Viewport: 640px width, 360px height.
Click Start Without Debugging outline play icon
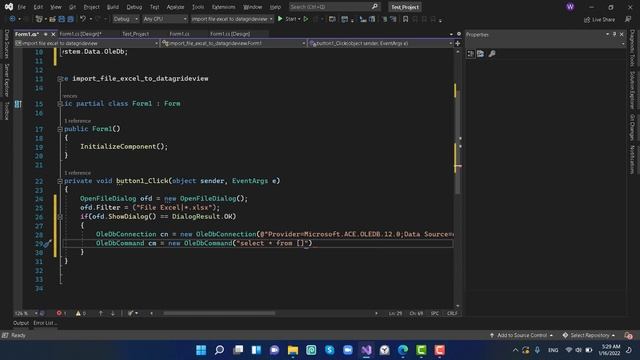(x=306, y=19)
